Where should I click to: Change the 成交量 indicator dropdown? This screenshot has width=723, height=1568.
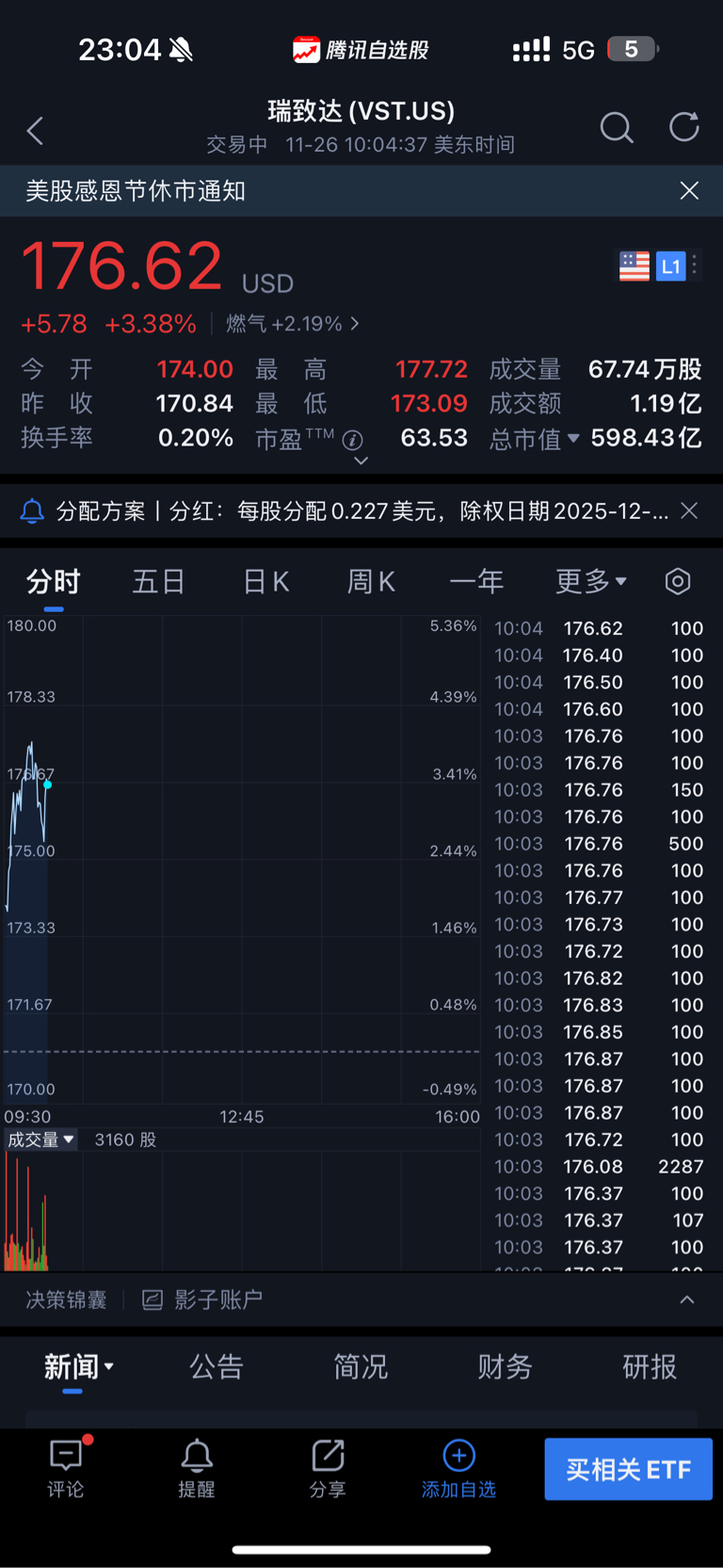(40, 1140)
